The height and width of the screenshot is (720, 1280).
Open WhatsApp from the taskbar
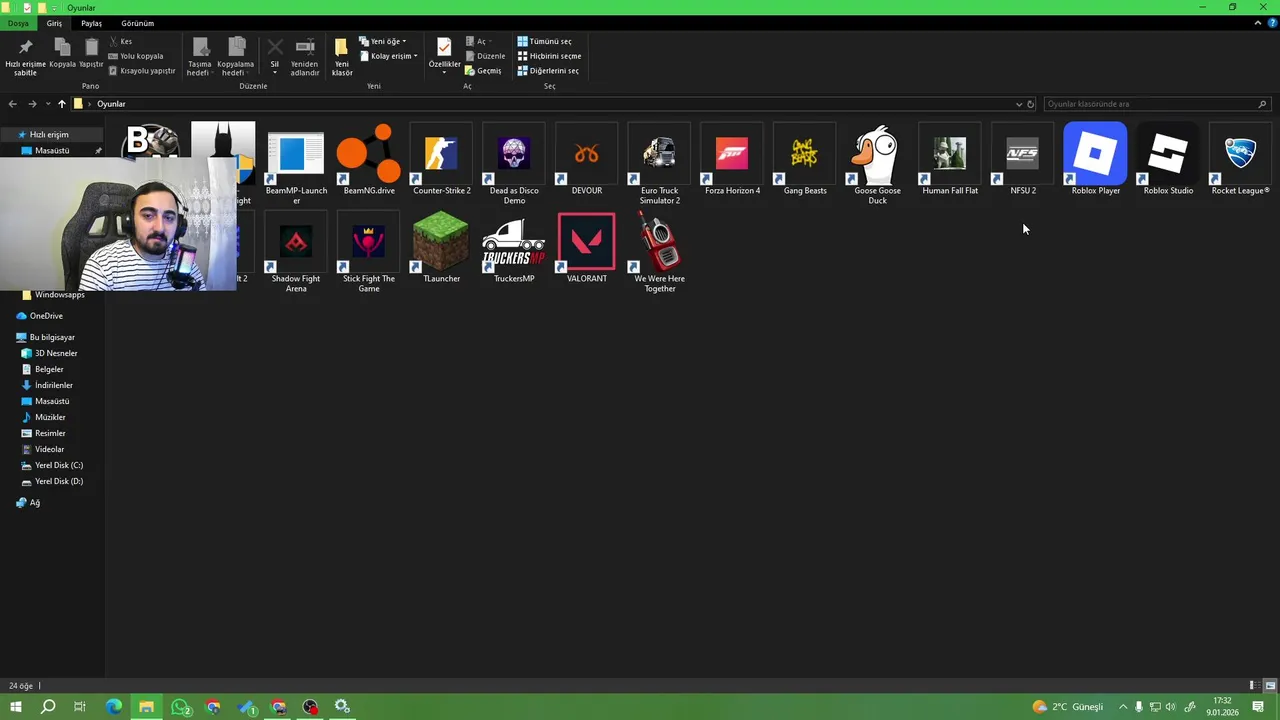point(181,707)
